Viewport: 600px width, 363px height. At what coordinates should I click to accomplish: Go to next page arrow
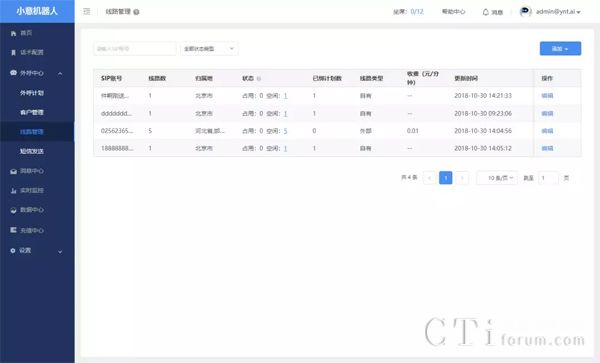462,178
